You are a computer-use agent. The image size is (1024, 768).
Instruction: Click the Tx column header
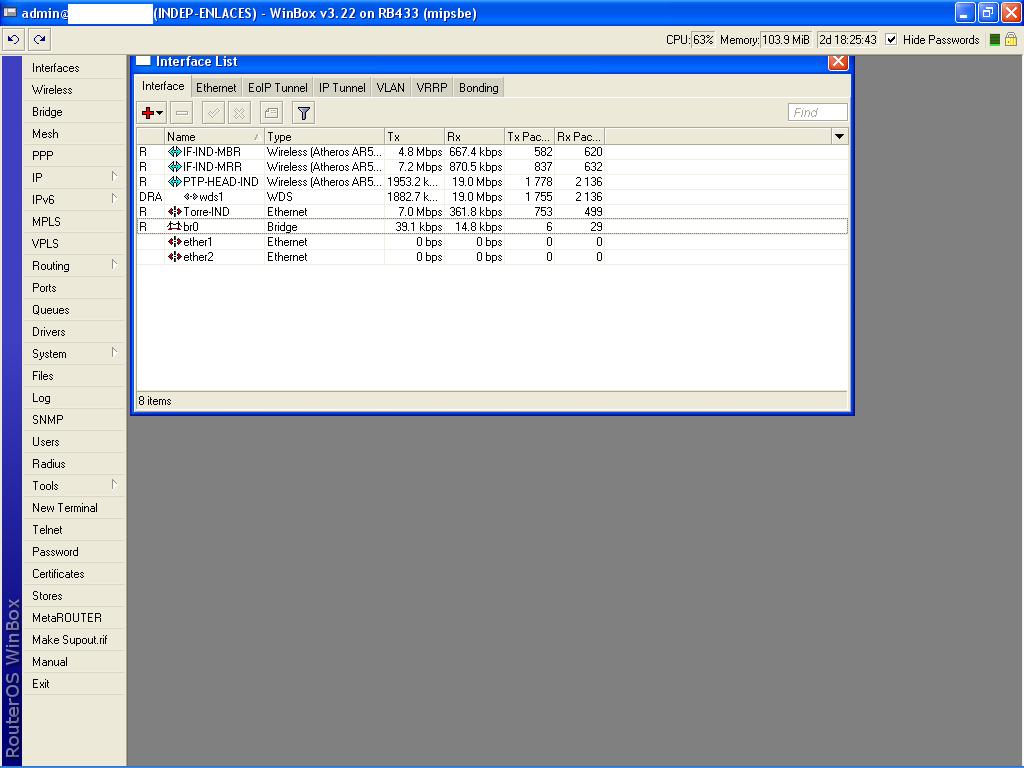coord(415,136)
